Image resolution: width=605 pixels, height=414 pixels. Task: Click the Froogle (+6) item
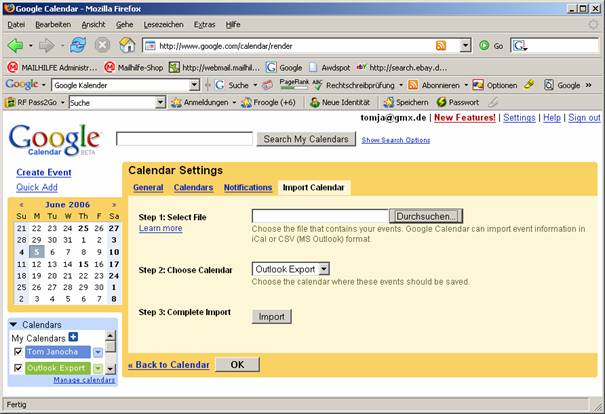(x=268, y=103)
